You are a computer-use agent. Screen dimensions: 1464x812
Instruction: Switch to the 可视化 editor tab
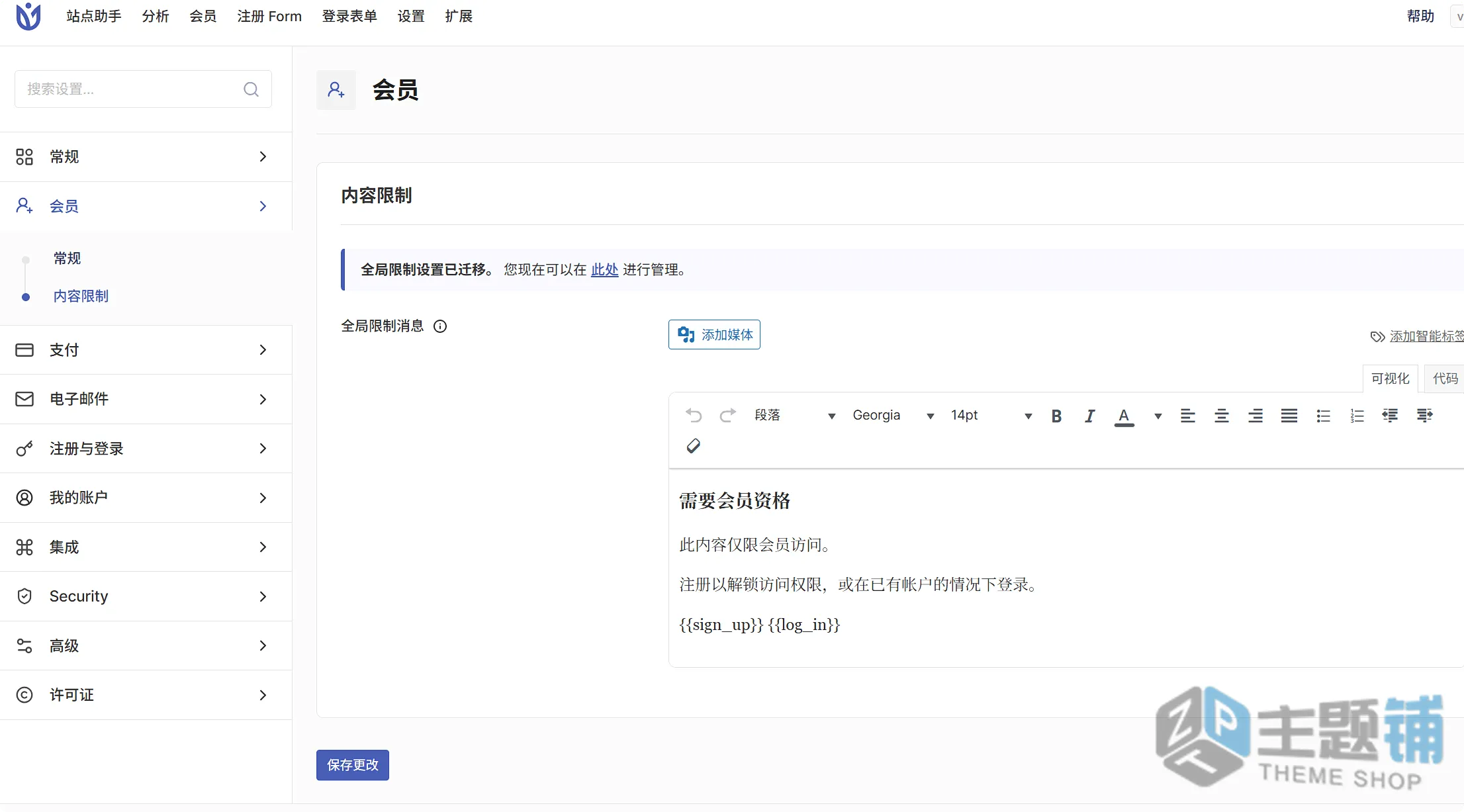click(x=1391, y=379)
